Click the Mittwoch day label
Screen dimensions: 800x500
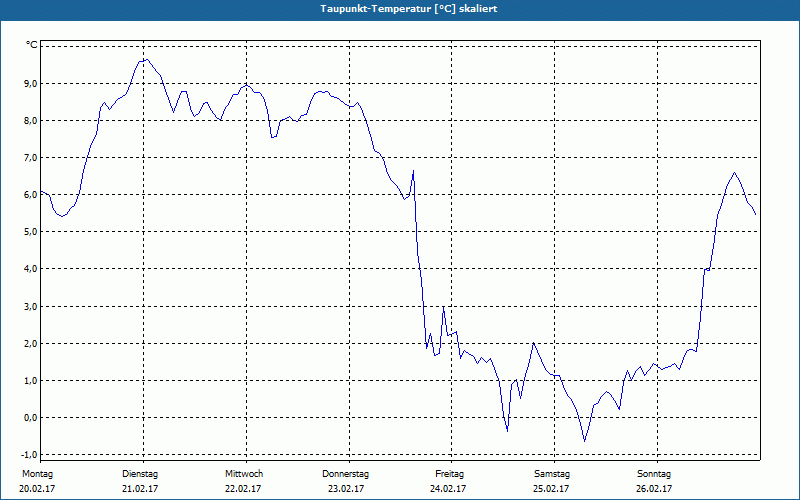pos(244,474)
